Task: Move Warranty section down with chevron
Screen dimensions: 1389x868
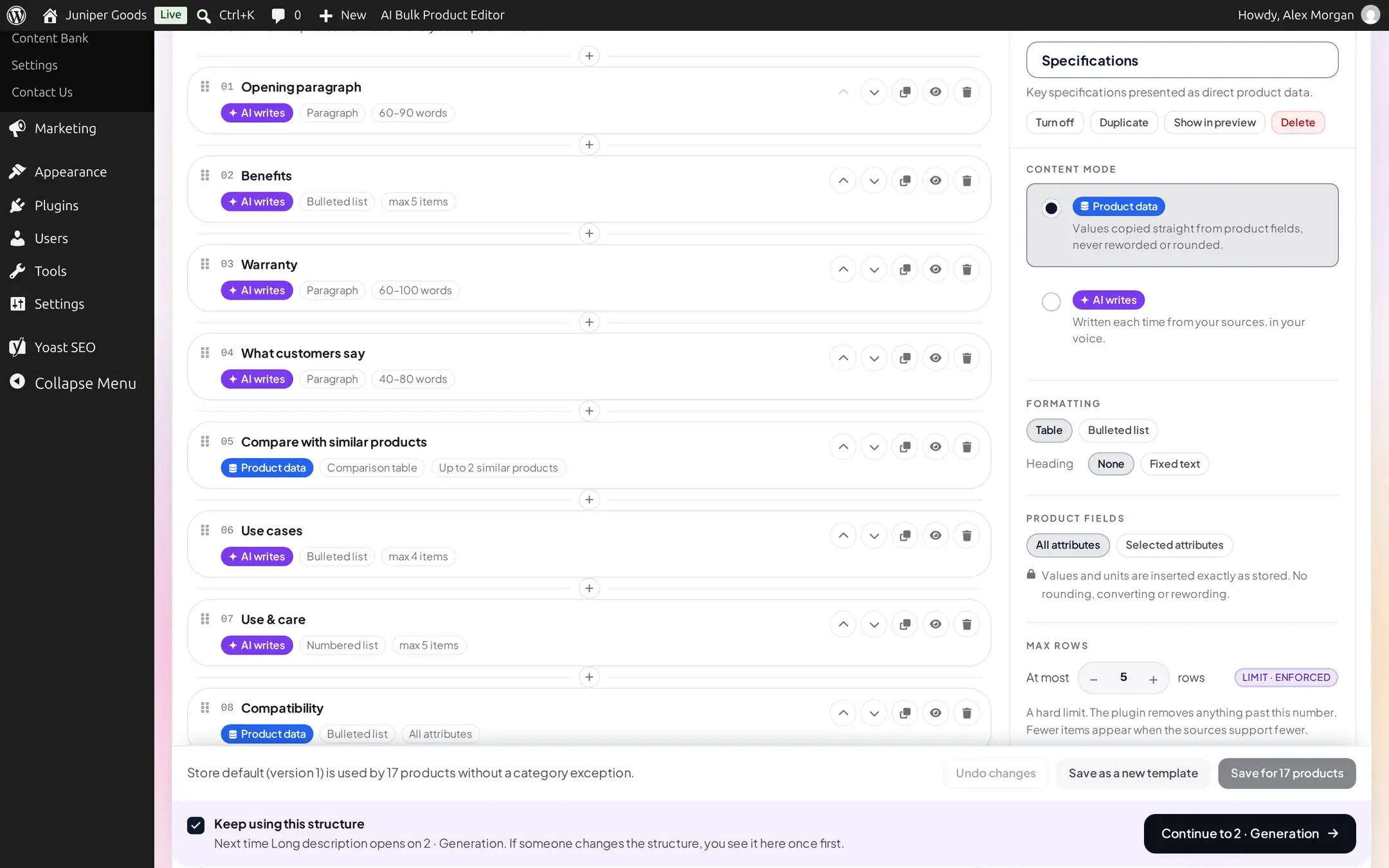Action: [x=874, y=269]
